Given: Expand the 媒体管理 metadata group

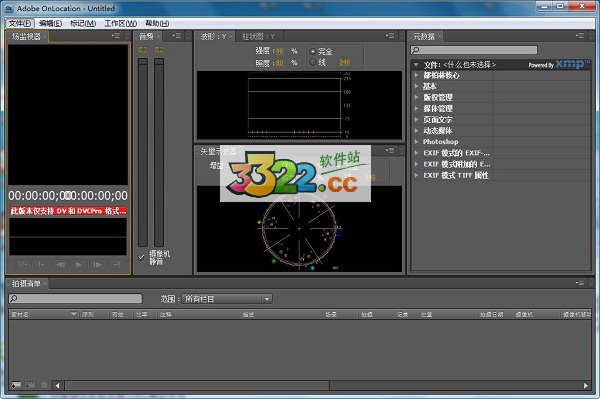Looking at the screenshot, I should click(416, 108).
